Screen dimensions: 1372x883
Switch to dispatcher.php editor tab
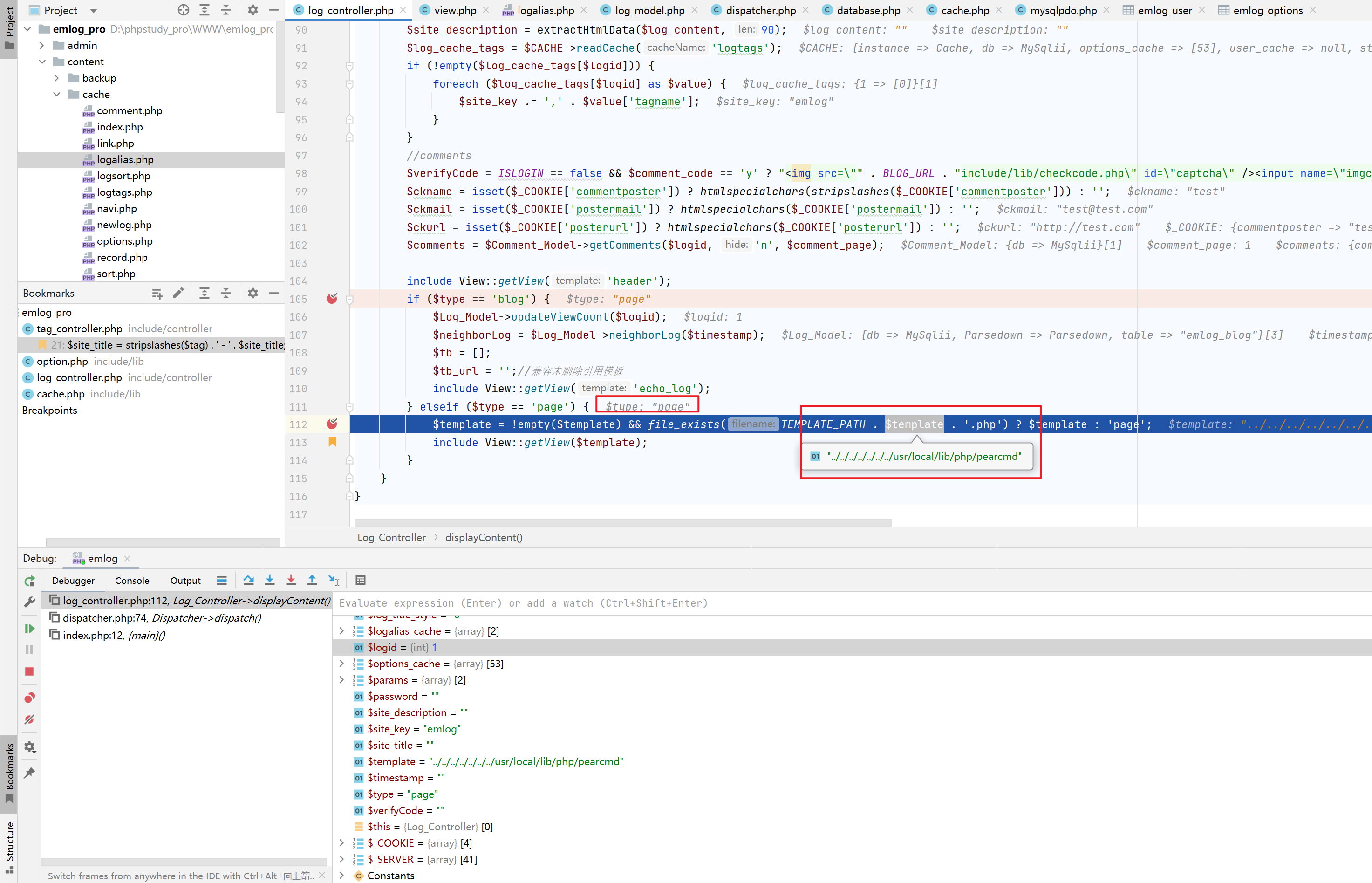click(x=760, y=10)
